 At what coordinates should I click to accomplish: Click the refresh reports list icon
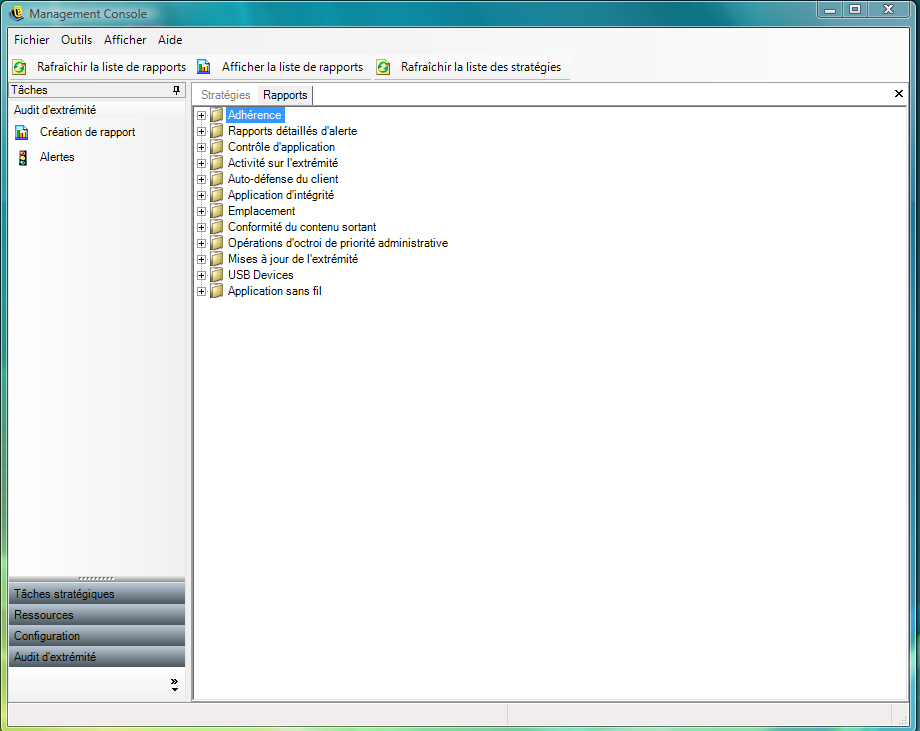coord(19,67)
